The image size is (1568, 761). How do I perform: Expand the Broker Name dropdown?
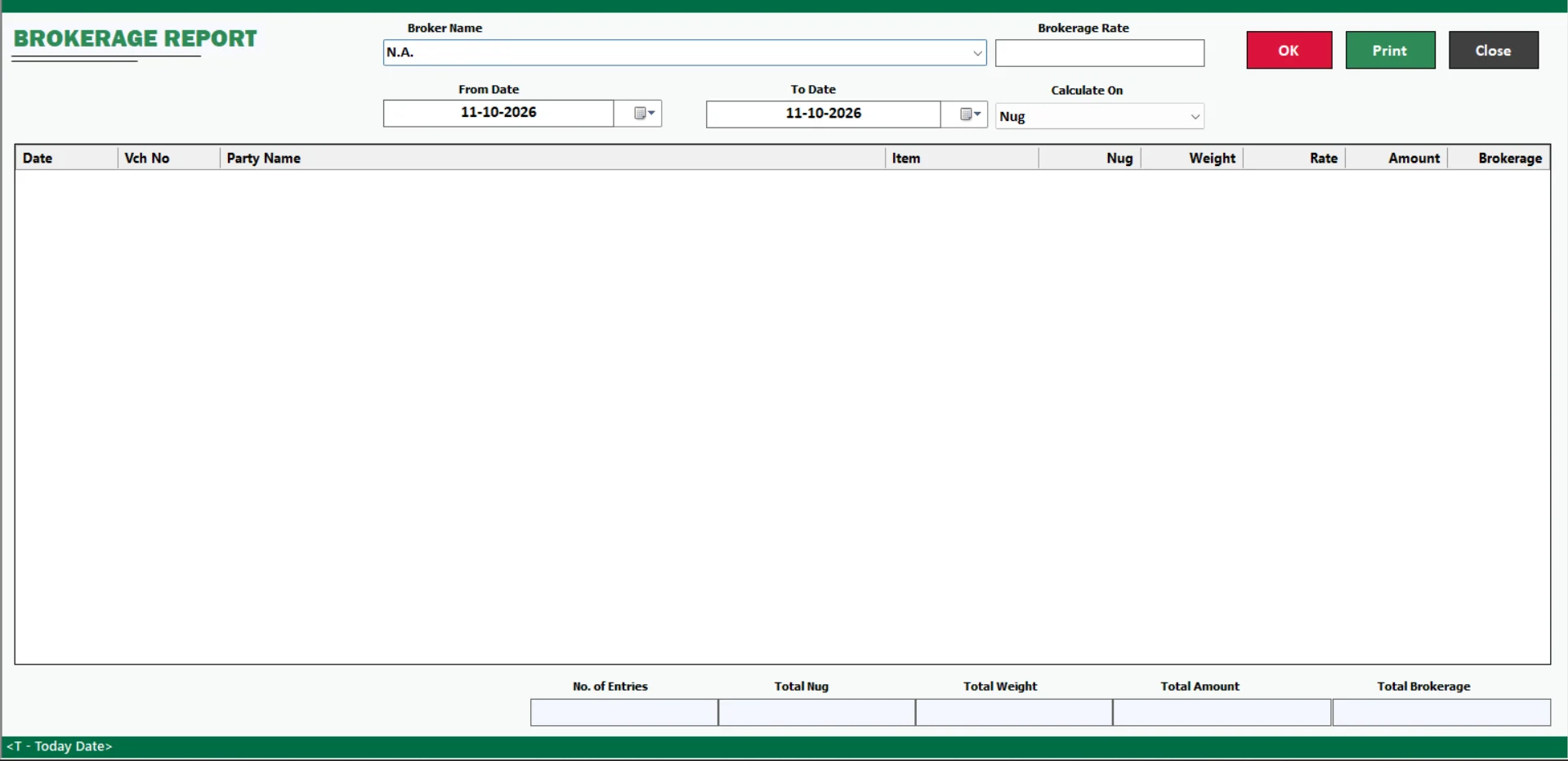pos(977,53)
